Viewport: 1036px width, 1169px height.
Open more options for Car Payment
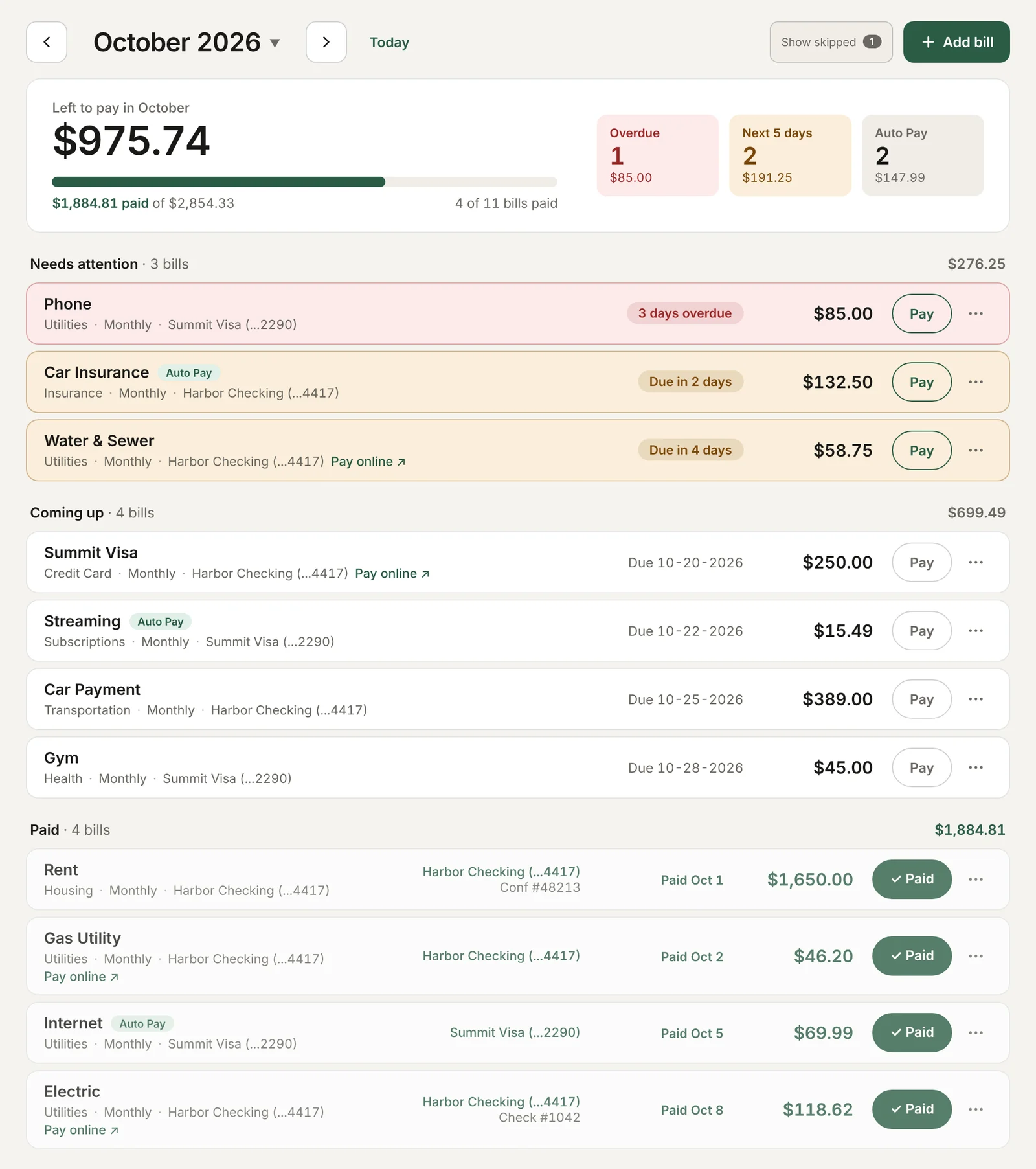(976, 699)
